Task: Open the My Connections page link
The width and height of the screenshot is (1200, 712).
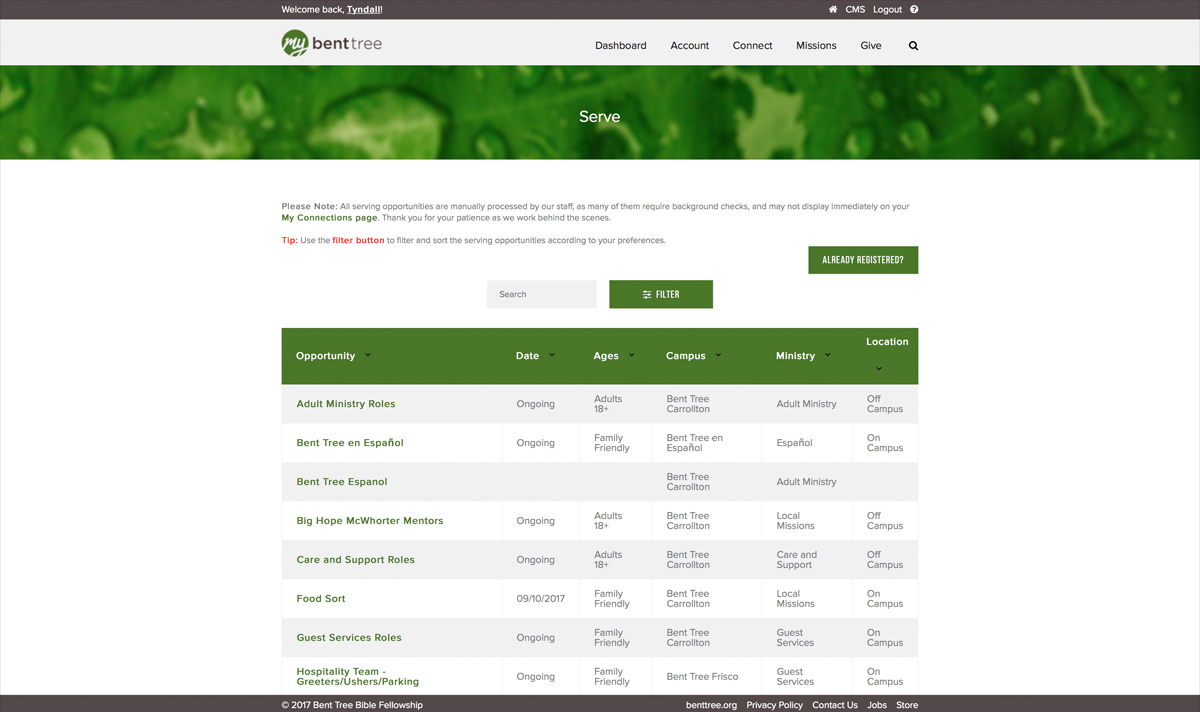Action: [329, 217]
